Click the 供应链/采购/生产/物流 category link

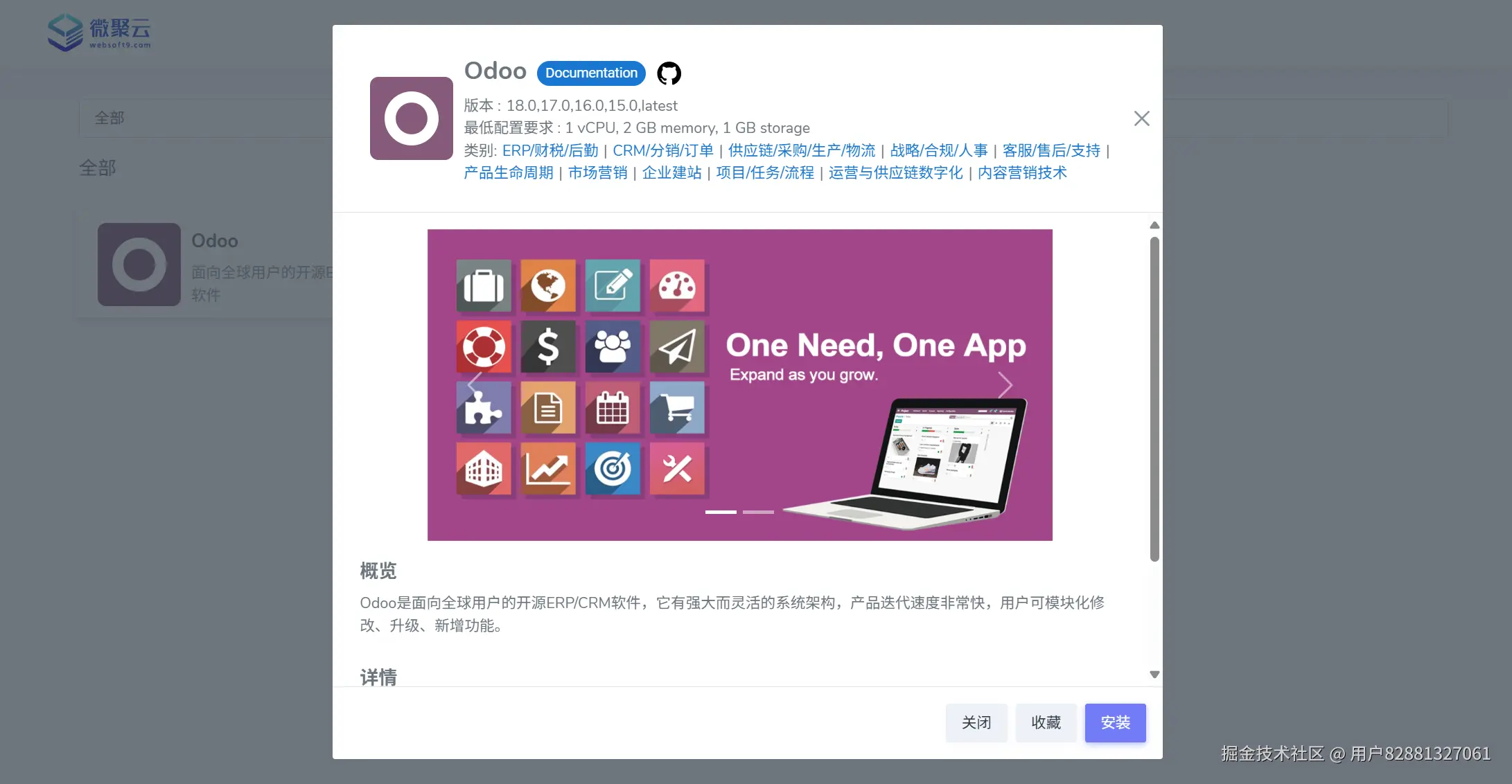(x=801, y=150)
